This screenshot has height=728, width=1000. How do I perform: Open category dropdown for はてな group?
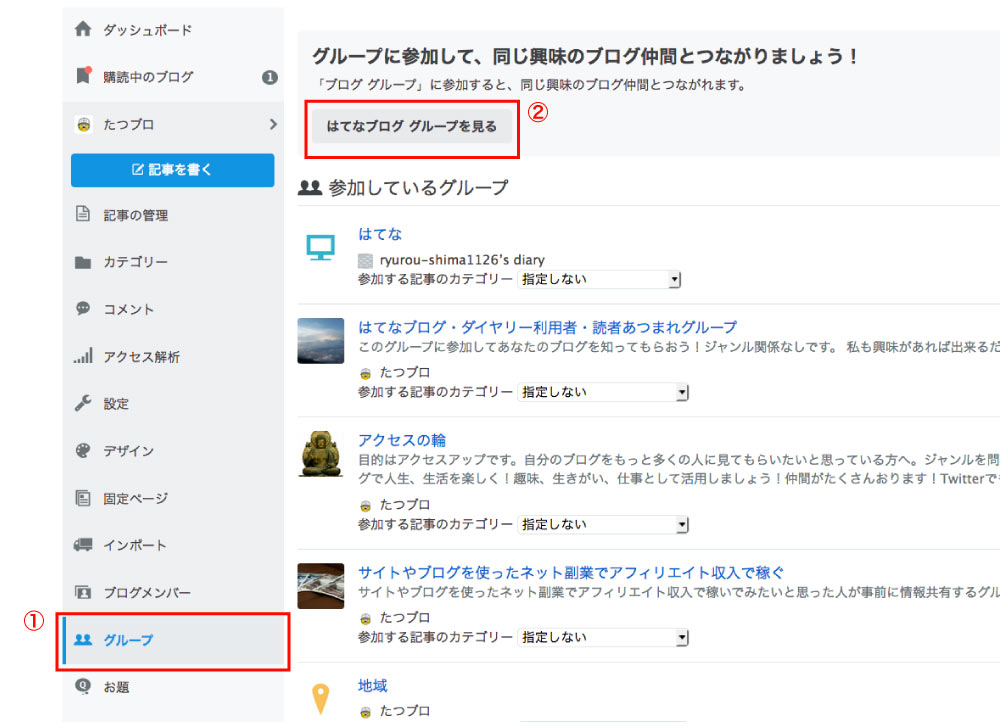coord(599,279)
